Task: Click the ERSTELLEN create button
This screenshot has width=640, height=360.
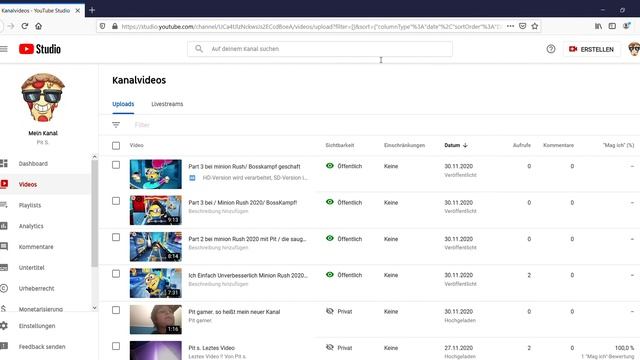Action: pyautogui.click(x=591, y=49)
